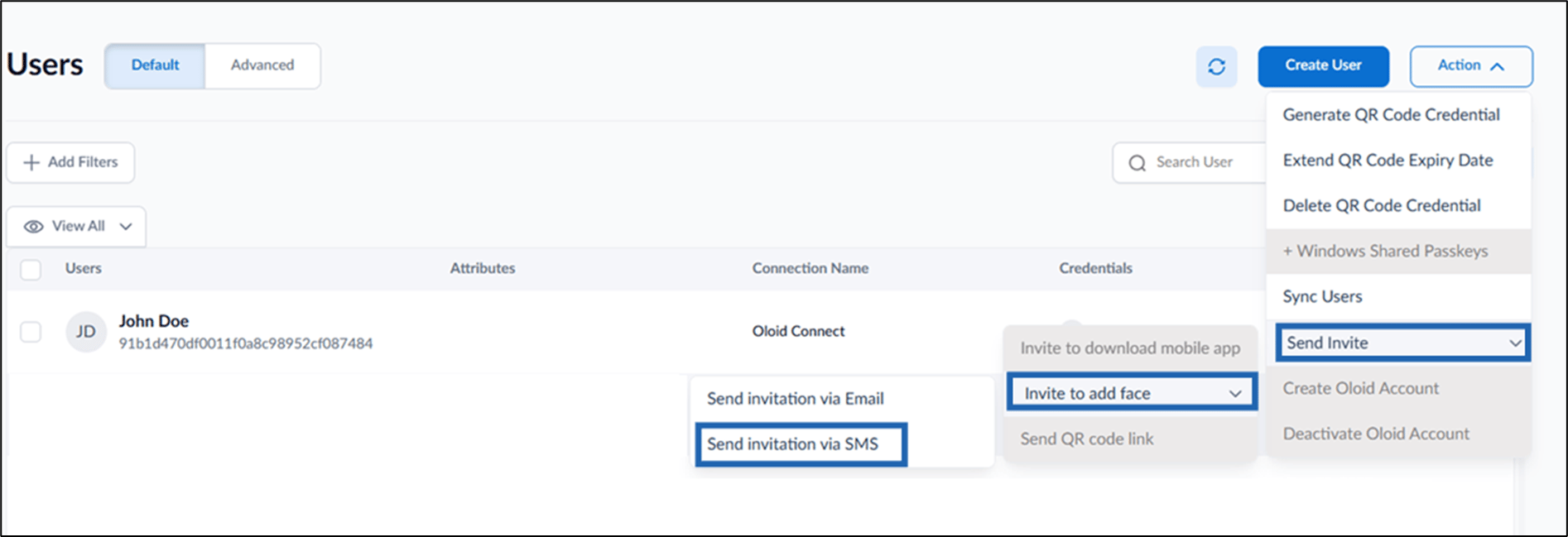Expand the Send Invite submenu
Viewport: 1568px width, 537px height.
(1403, 343)
